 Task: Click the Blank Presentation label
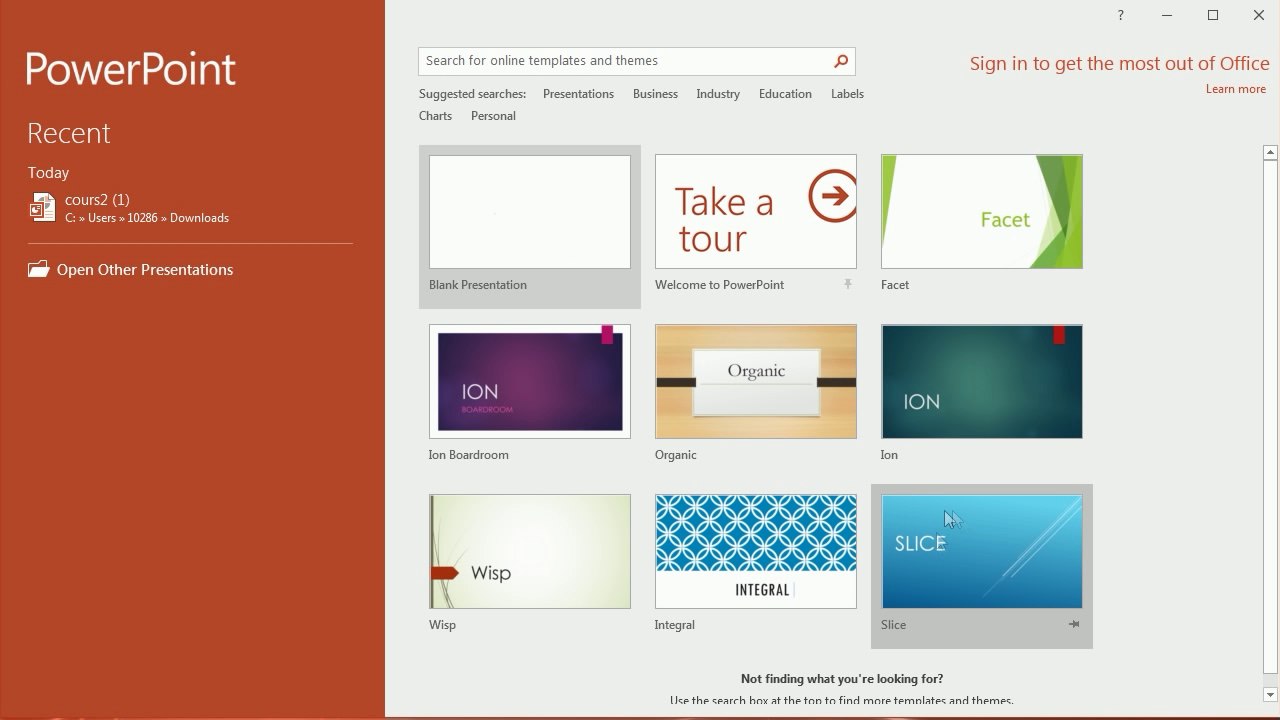pos(478,285)
